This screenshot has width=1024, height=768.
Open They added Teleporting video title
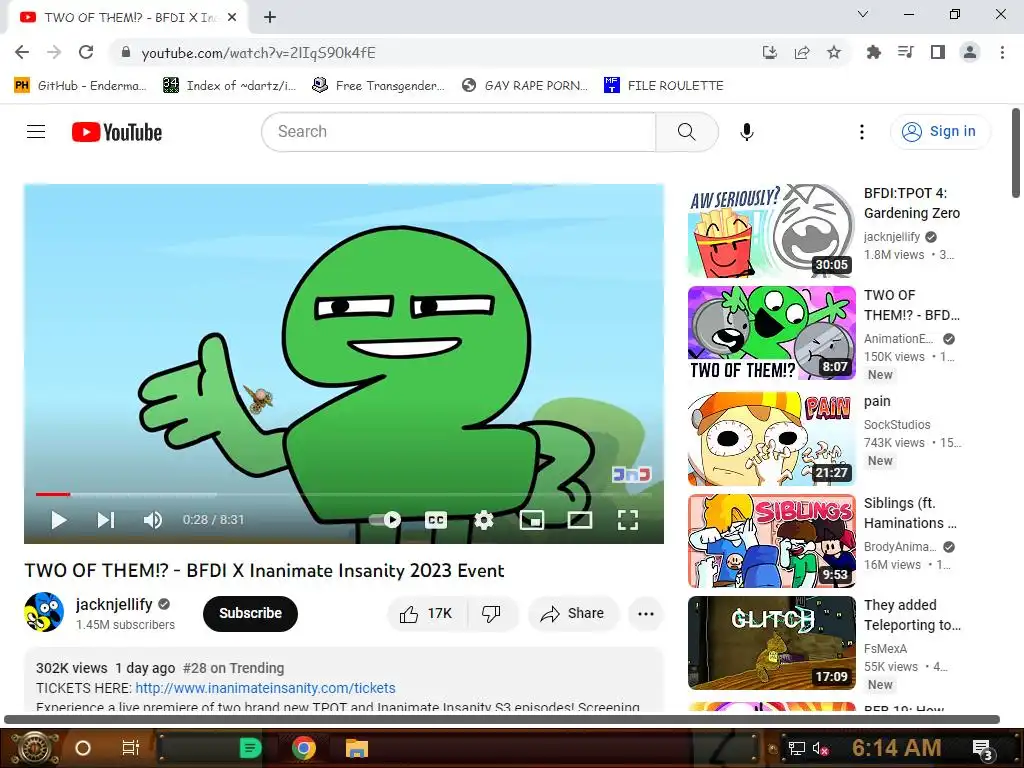912,615
